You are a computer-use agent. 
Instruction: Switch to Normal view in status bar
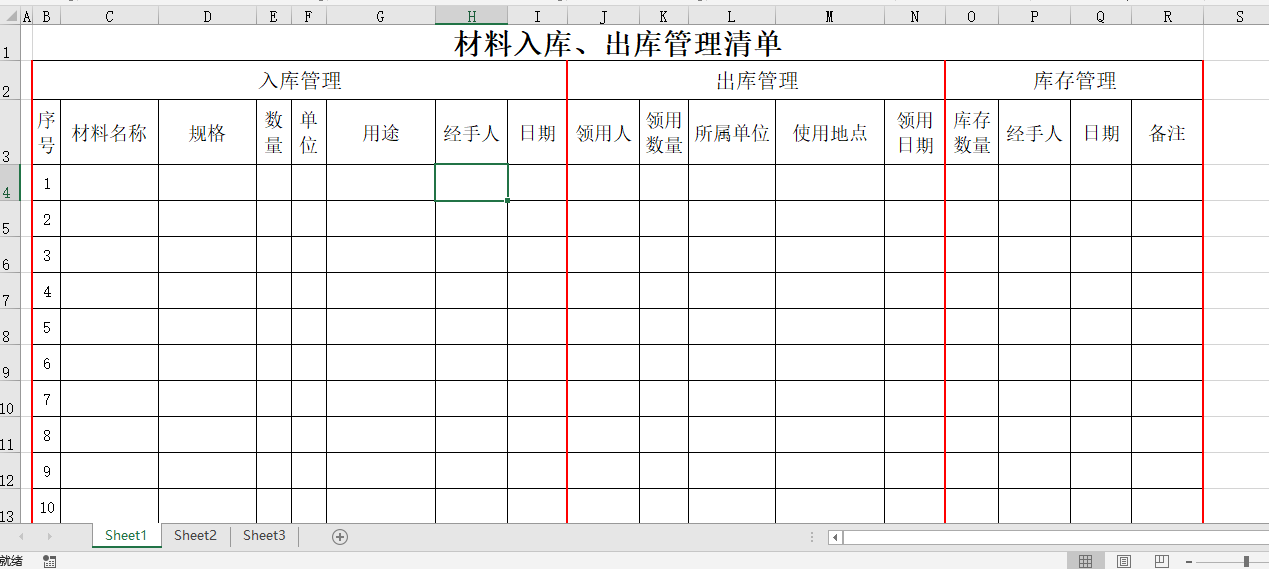click(x=1085, y=561)
